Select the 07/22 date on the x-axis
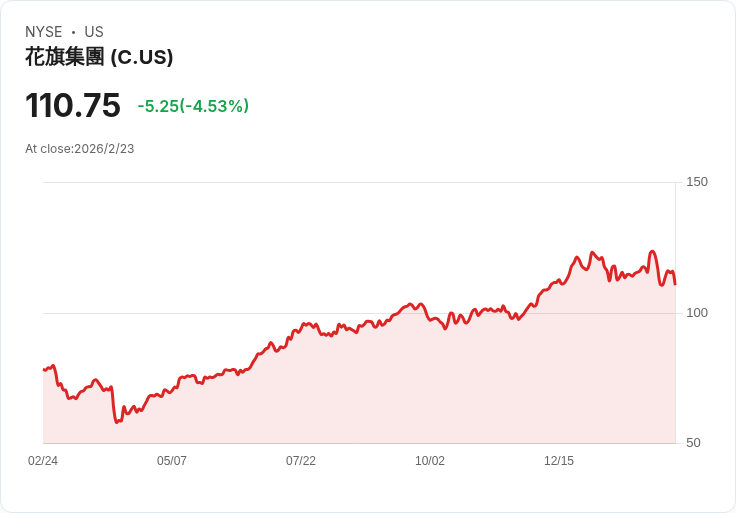This screenshot has width=736, height=513. (301, 461)
